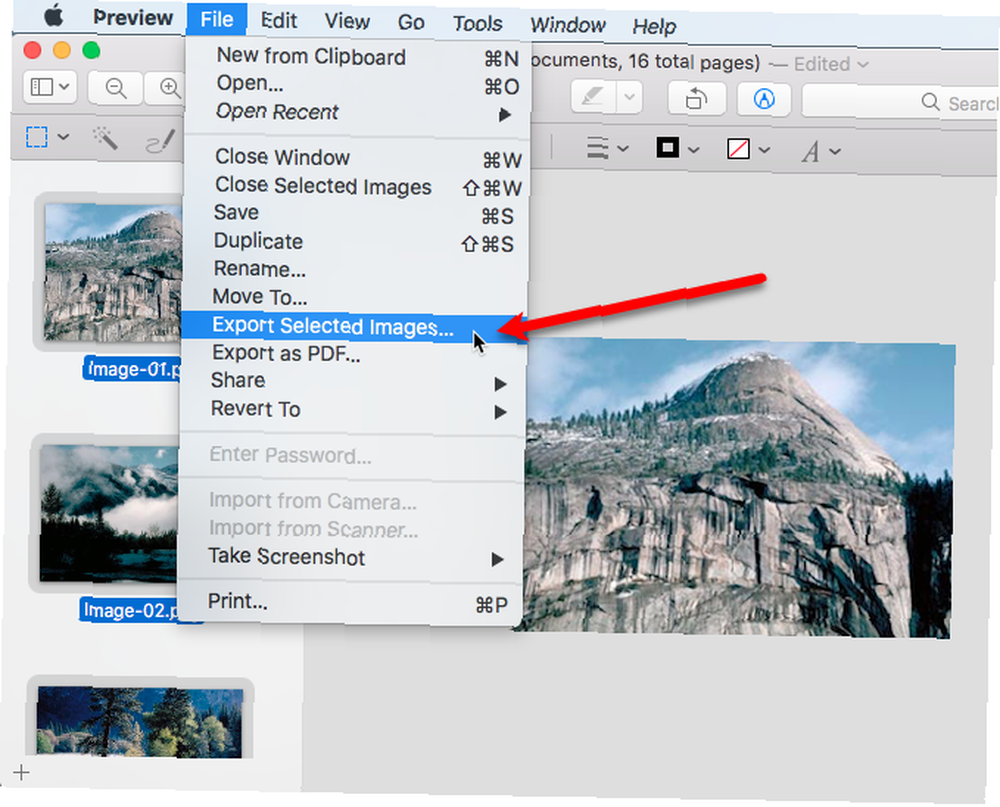Click the Search field in the toolbar
This screenshot has width=1000, height=807.
click(x=900, y=102)
